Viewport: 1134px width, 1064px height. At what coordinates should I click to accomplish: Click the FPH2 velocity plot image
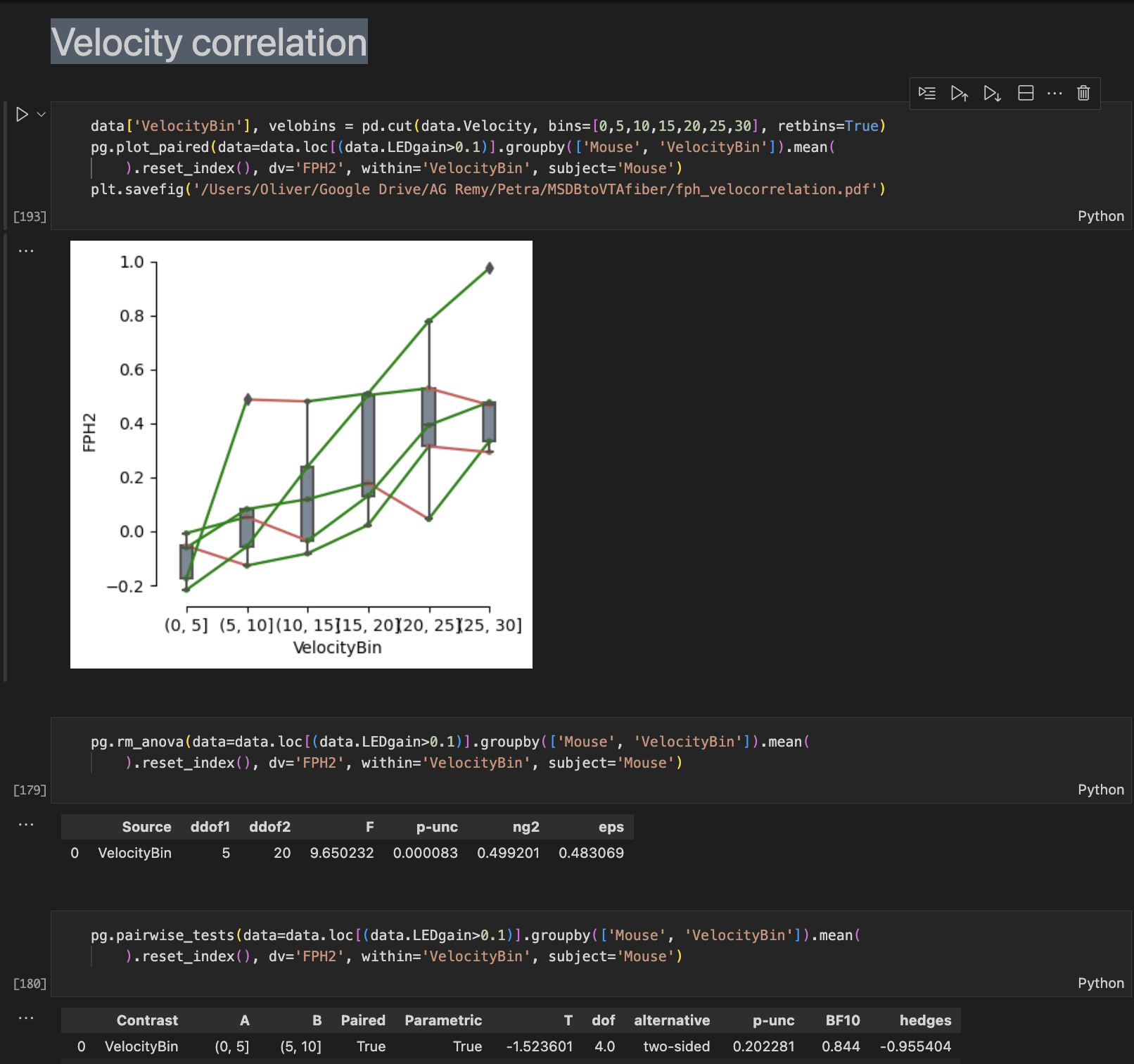point(301,455)
